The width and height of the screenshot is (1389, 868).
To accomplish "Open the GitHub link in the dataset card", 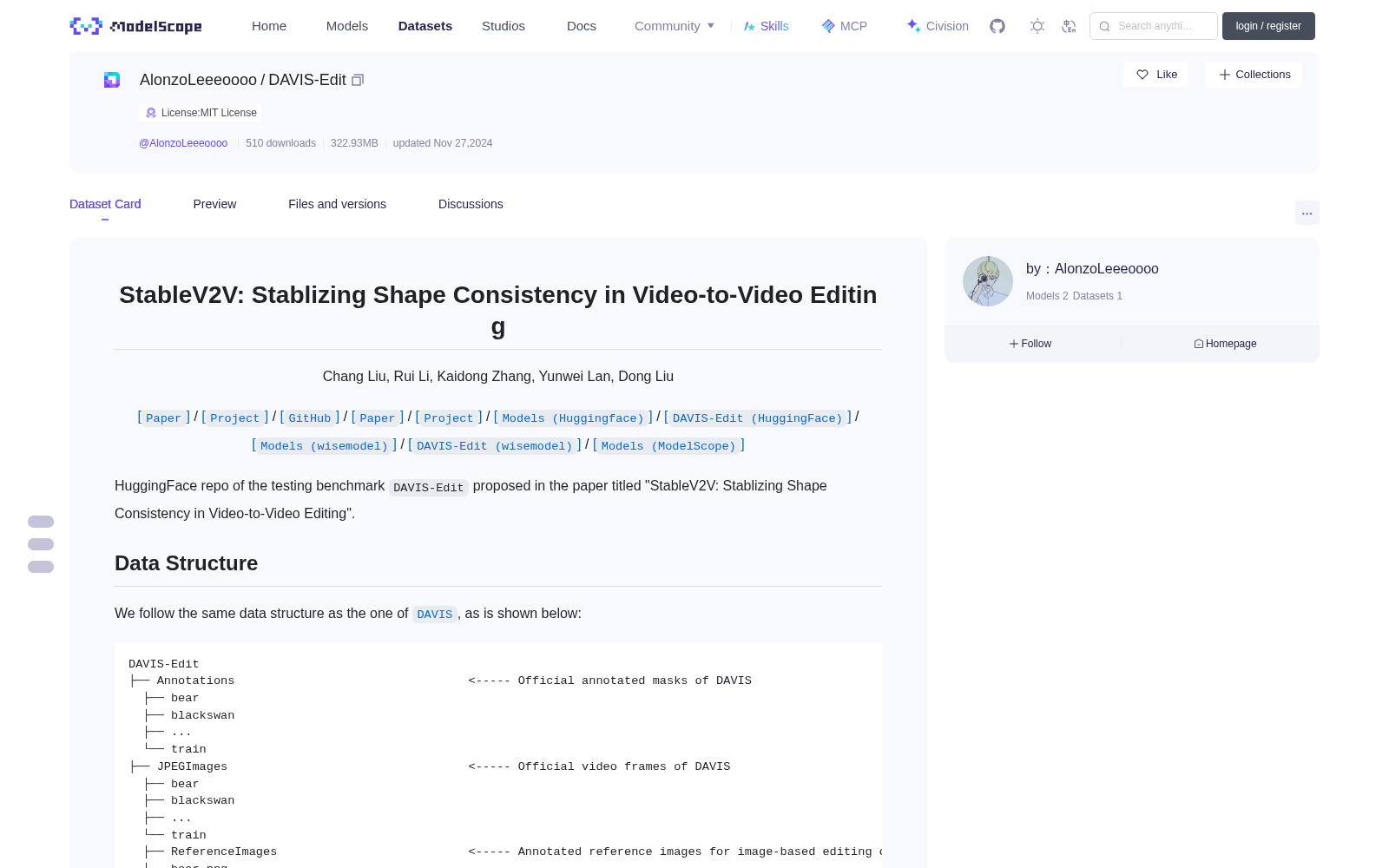I will pos(310,418).
